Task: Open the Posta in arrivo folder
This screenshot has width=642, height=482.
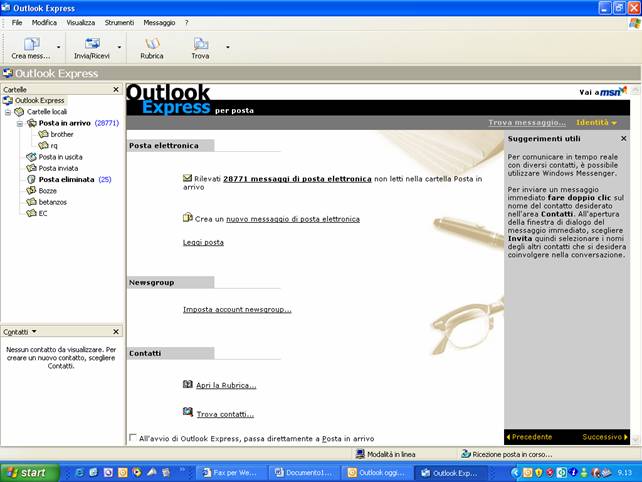Action: click(64, 123)
